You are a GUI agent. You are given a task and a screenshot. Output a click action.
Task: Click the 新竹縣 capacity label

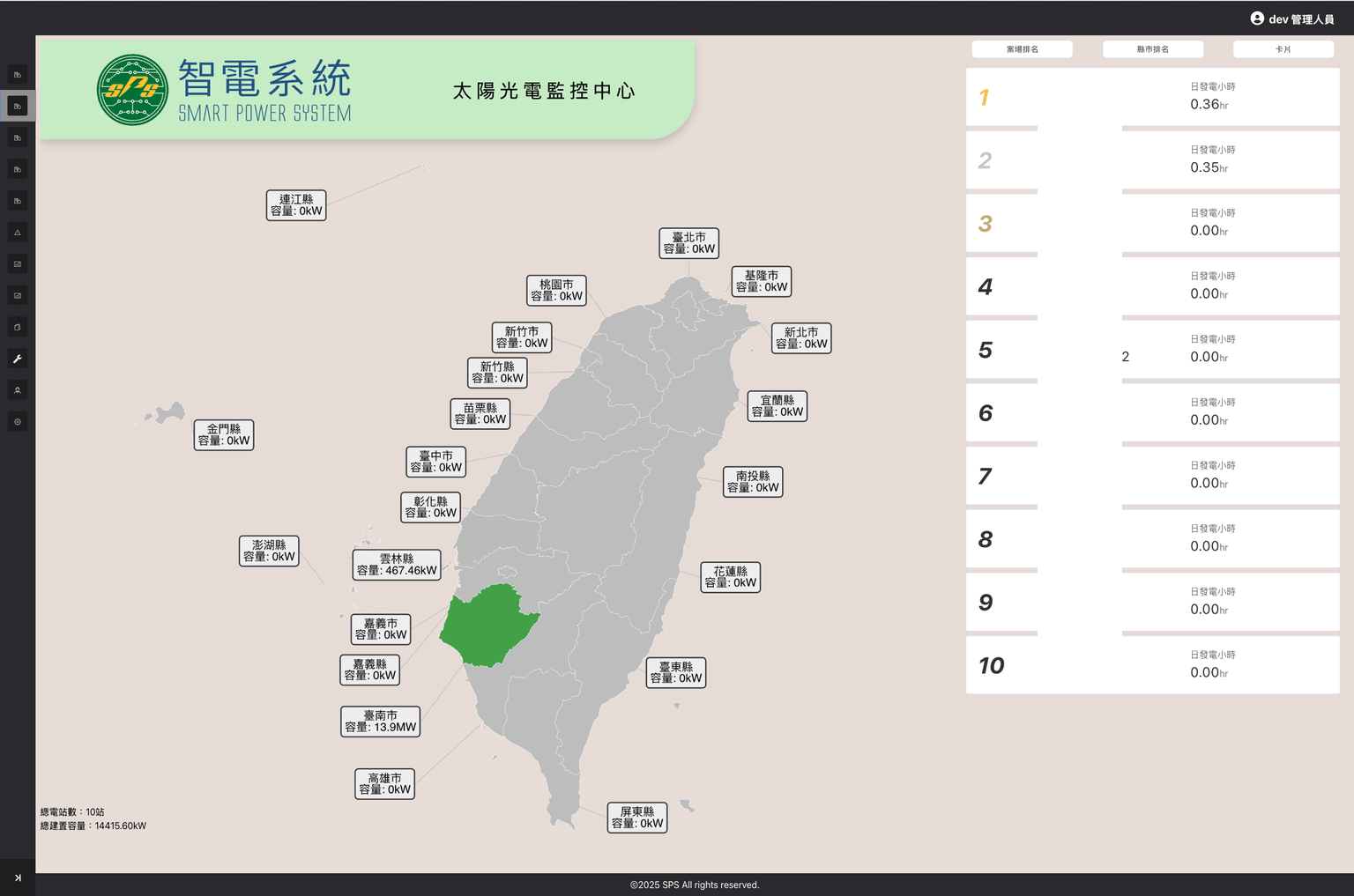[x=497, y=373]
